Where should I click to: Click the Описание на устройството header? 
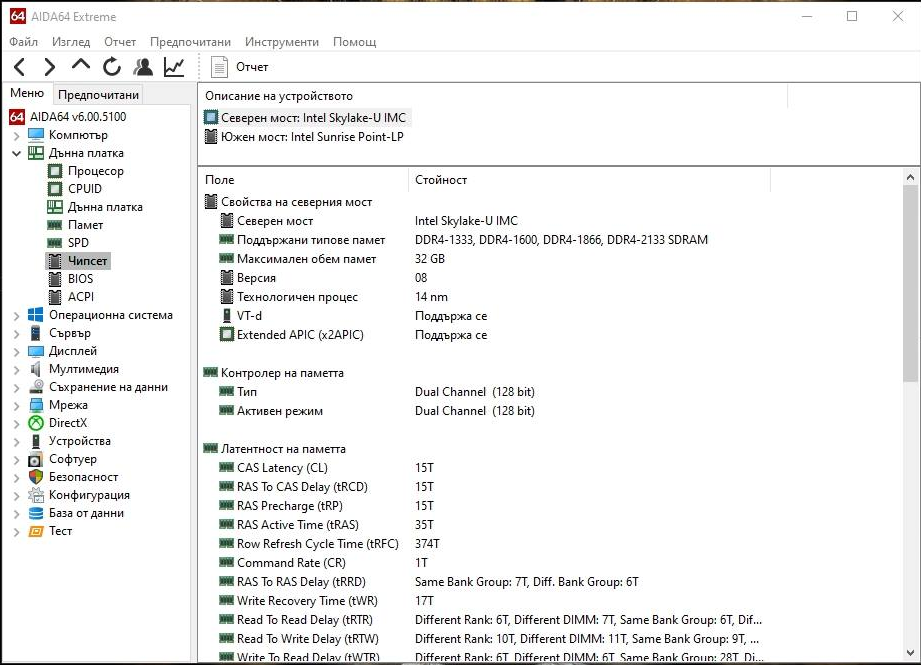coord(493,96)
